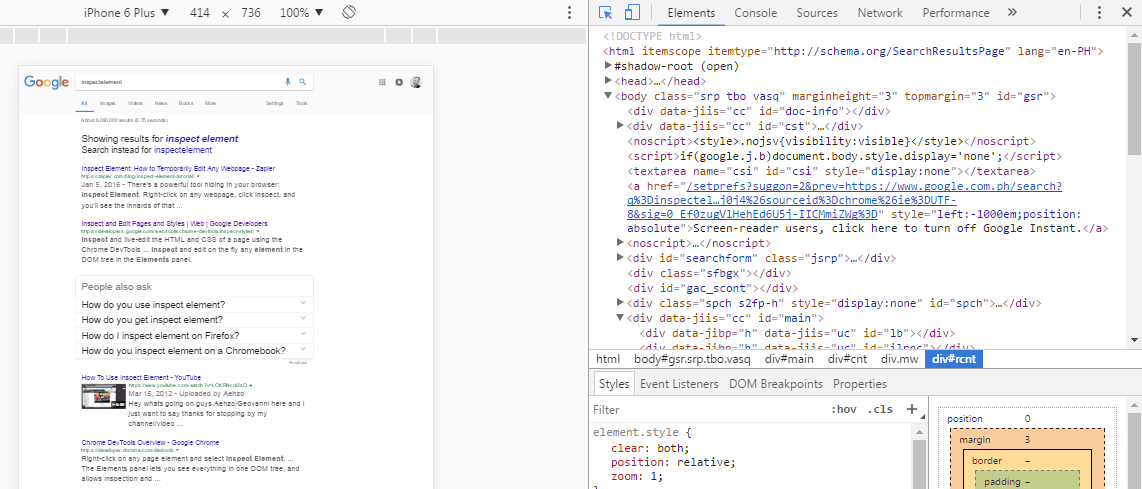
Task: Open DOM Breakpoints tab
Action: coord(776,383)
